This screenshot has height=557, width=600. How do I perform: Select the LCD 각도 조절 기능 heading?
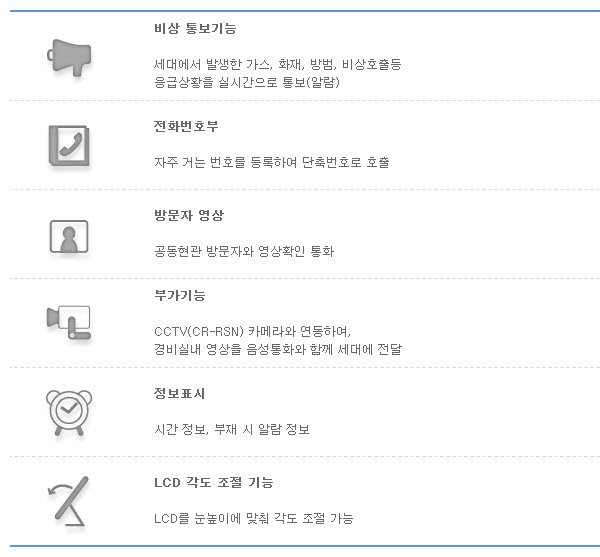click(214, 482)
